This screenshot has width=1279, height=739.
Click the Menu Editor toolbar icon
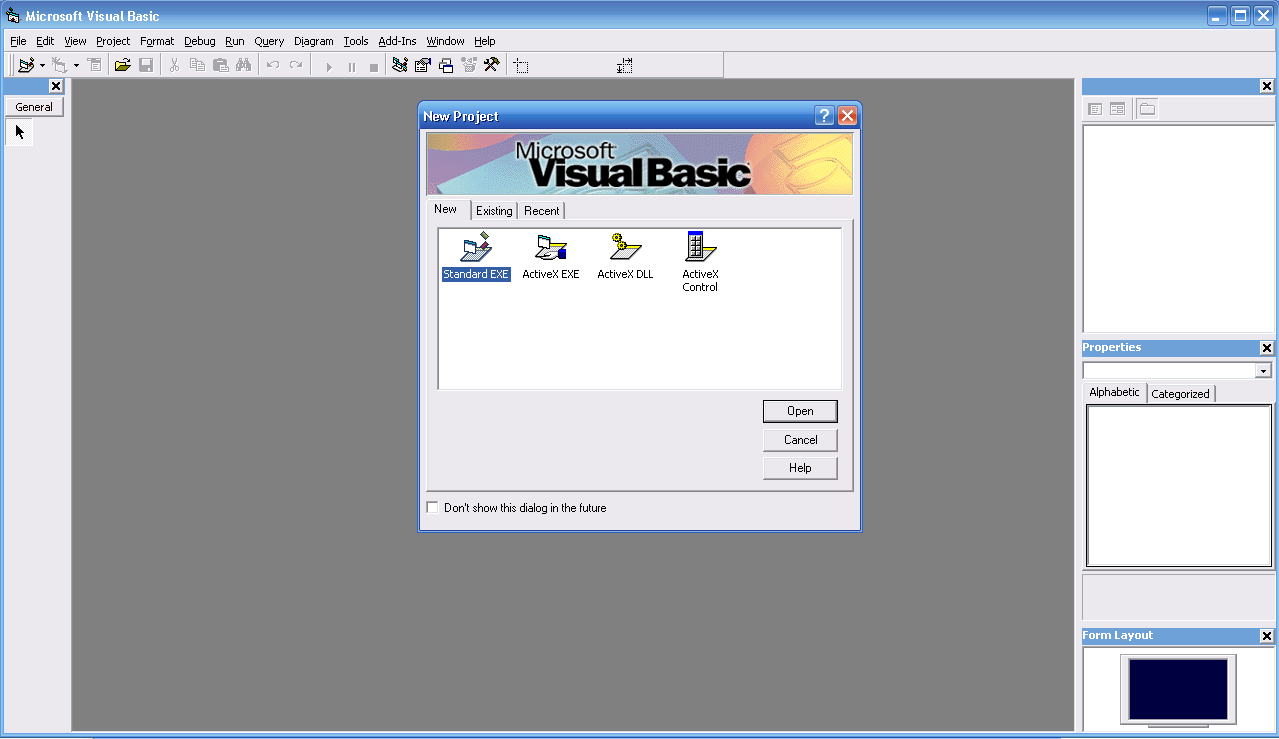point(94,65)
